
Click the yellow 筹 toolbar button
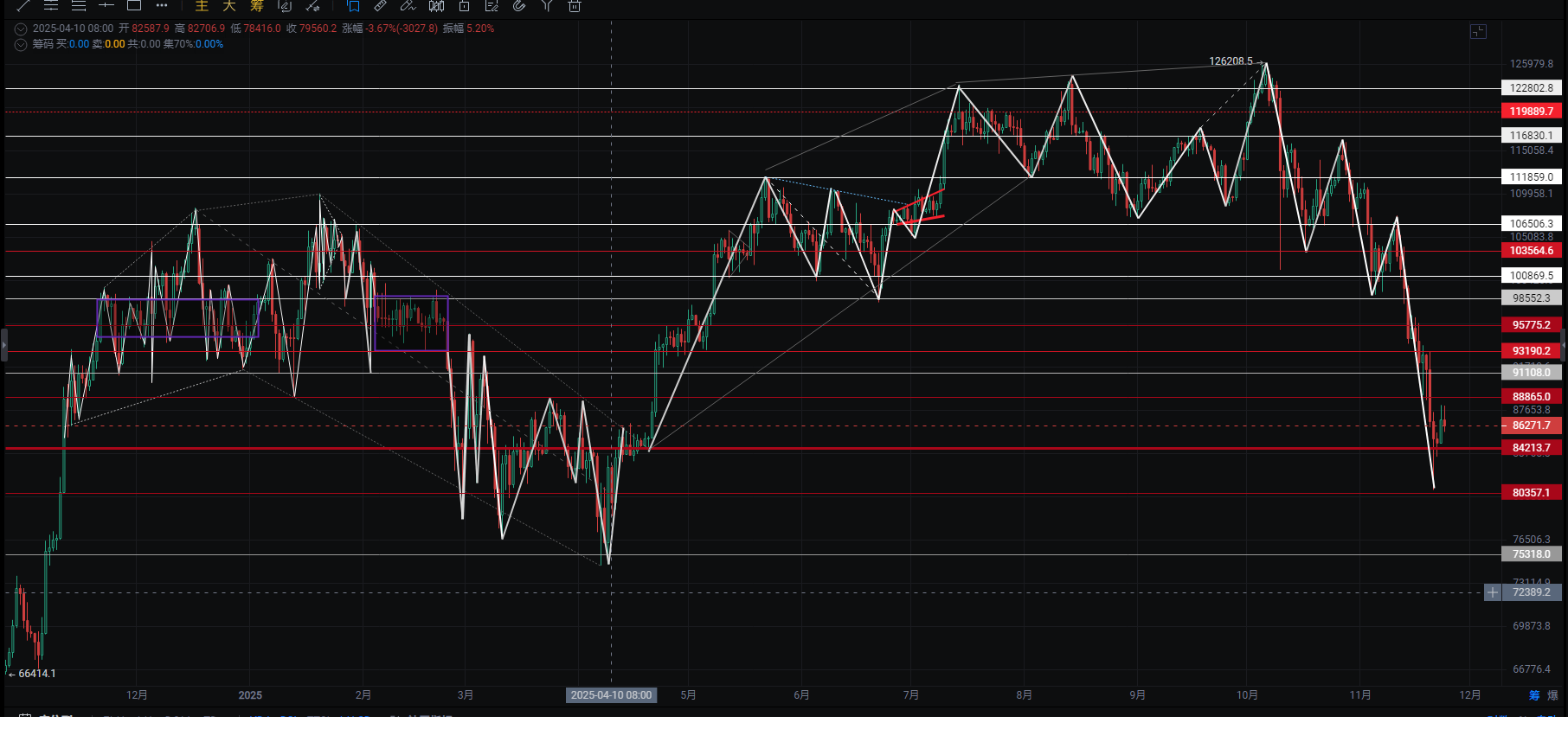tap(257, 6)
